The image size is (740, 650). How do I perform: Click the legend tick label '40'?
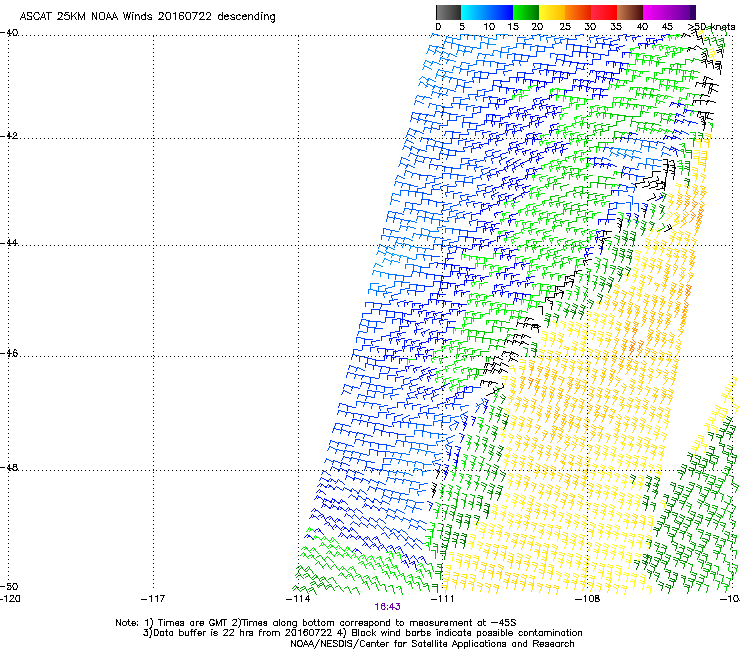(642, 27)
